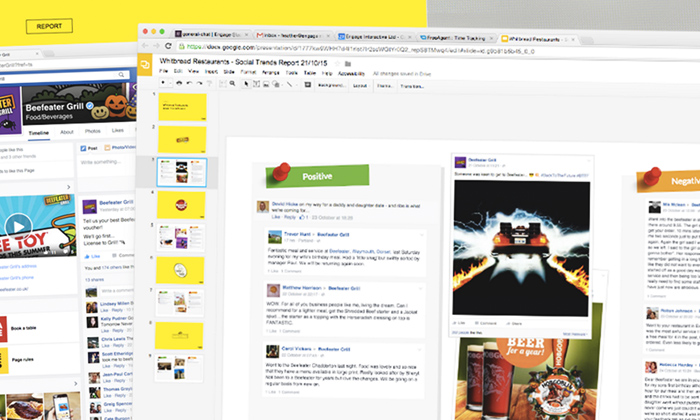
Task: Open the Likes tab on Facebook page
Action: click(x=118, y=130)
